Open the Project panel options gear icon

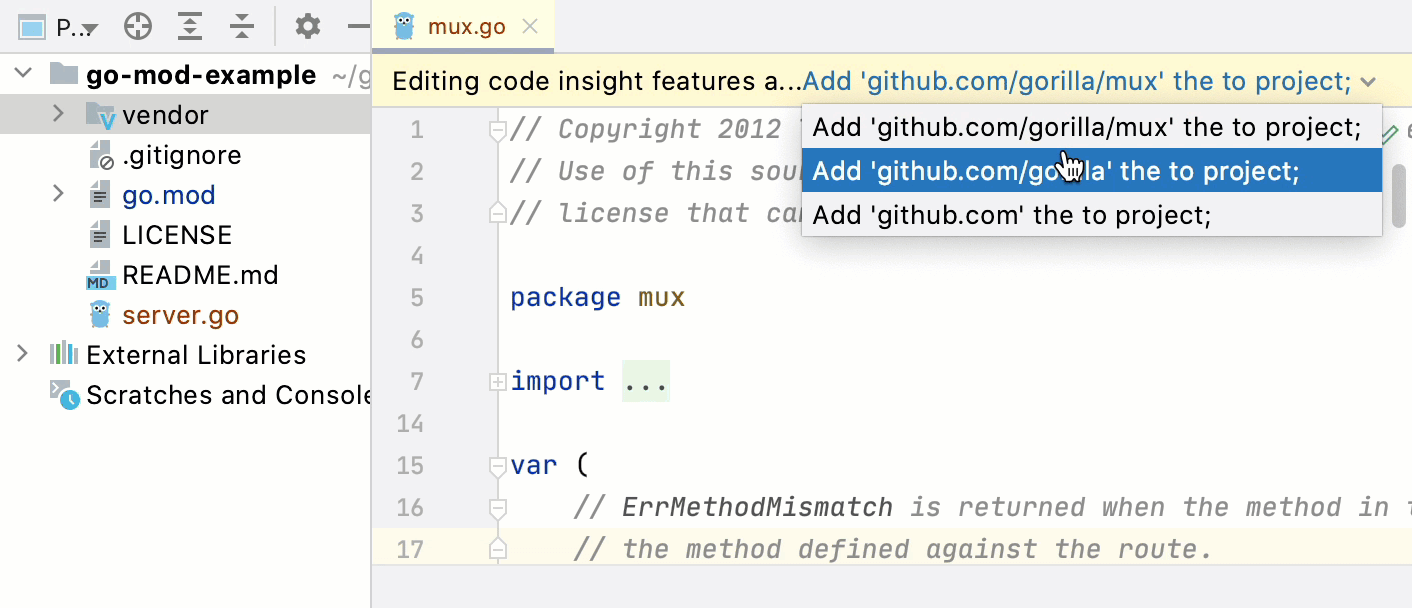[307, 27]
